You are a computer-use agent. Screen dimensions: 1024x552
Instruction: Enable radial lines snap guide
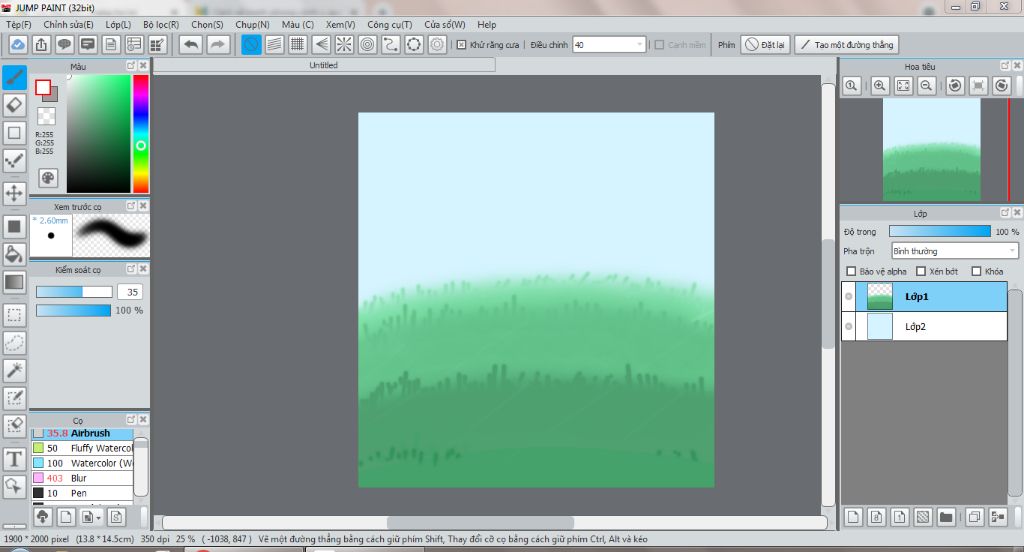[x=344, y=44]
